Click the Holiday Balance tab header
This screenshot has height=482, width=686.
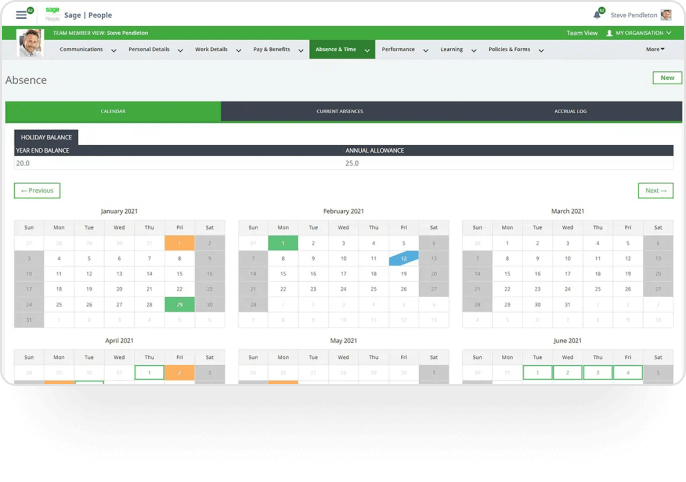46,137
